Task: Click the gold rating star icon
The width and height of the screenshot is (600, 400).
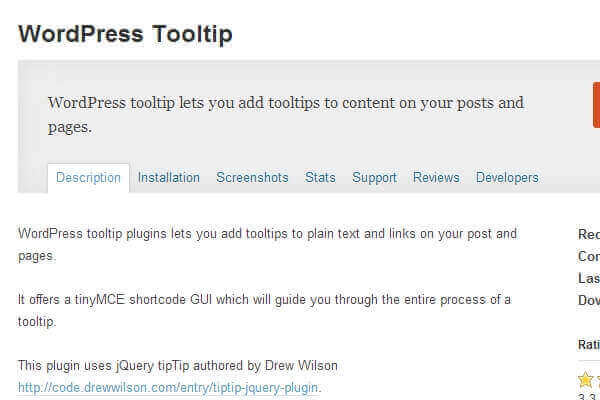Action: tap(586, 379)
